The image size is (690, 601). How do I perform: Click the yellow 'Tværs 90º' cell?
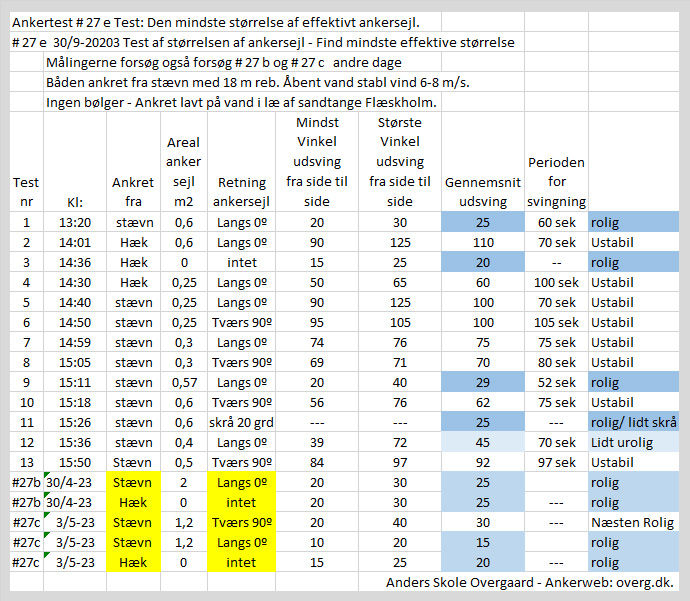[241, 522]
